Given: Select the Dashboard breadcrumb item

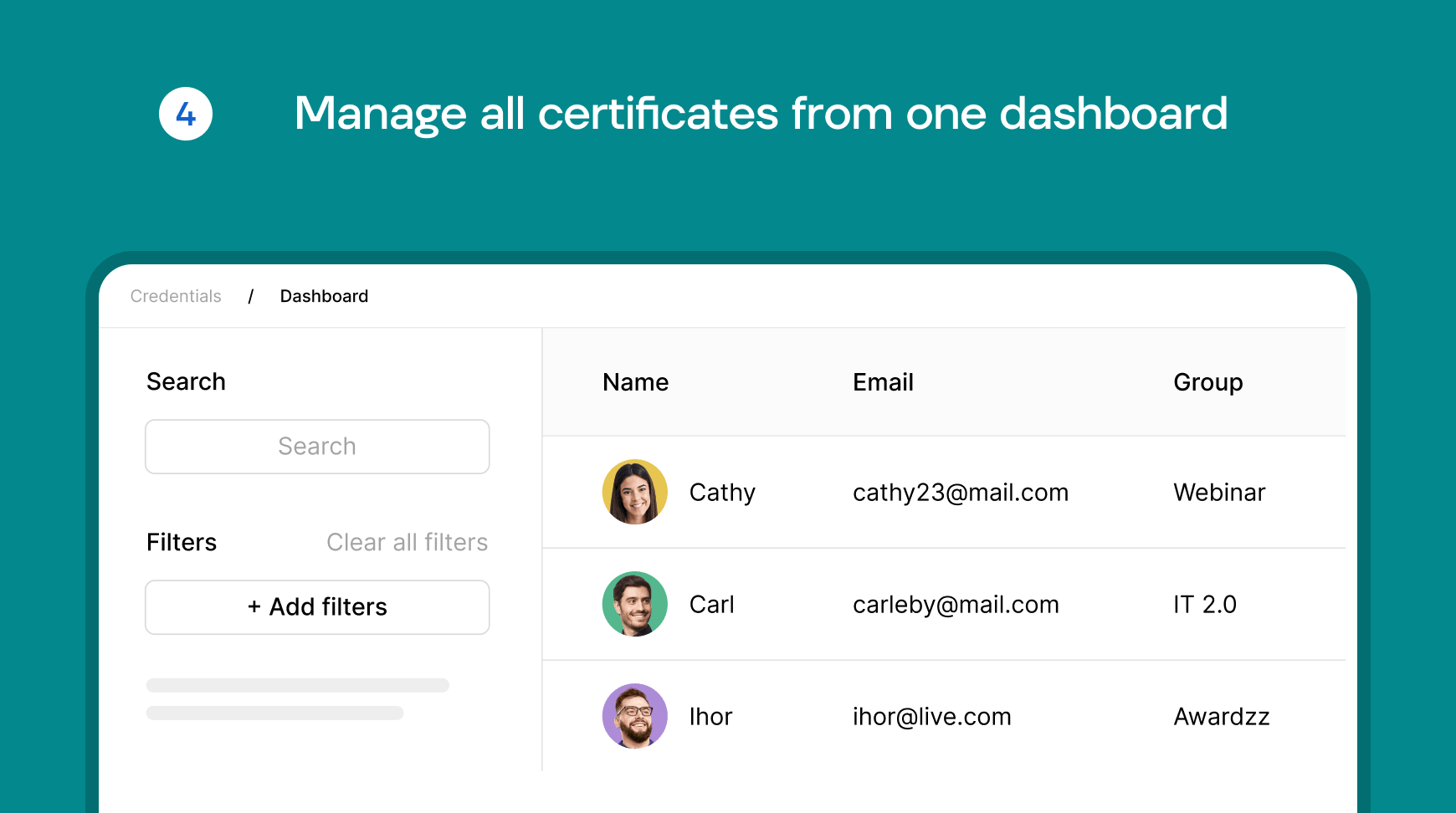Looking at the screenshot, I should point(324,296).
